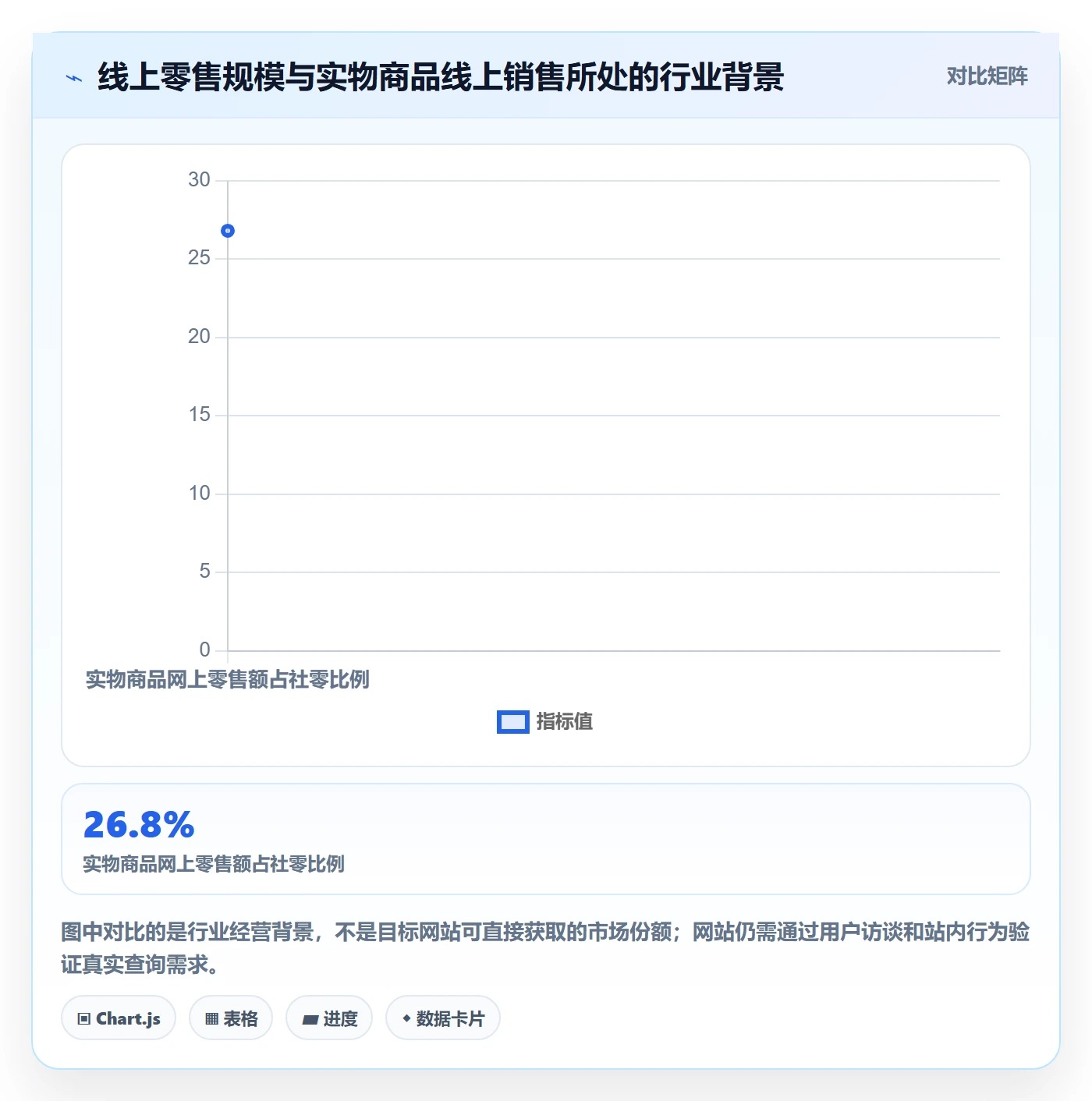The image size is (1092, 1101).
Task: Click the y-axis label 0
Action: [x=204, y=650]
